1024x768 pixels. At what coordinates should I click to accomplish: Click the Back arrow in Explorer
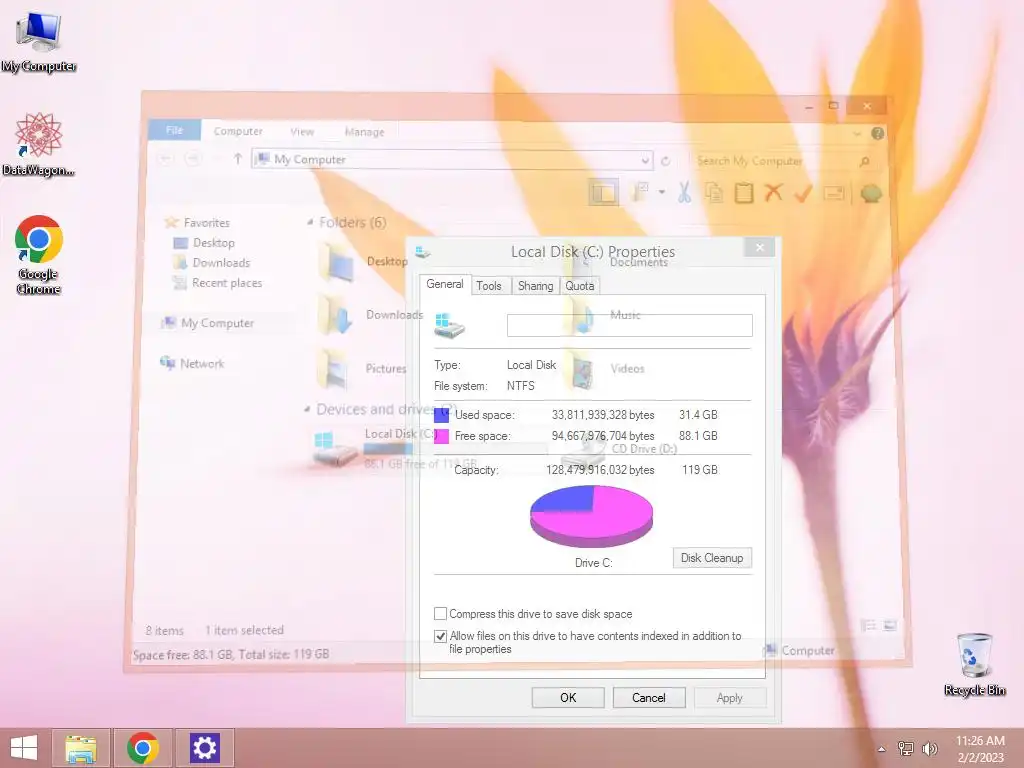tap(165, 159)
